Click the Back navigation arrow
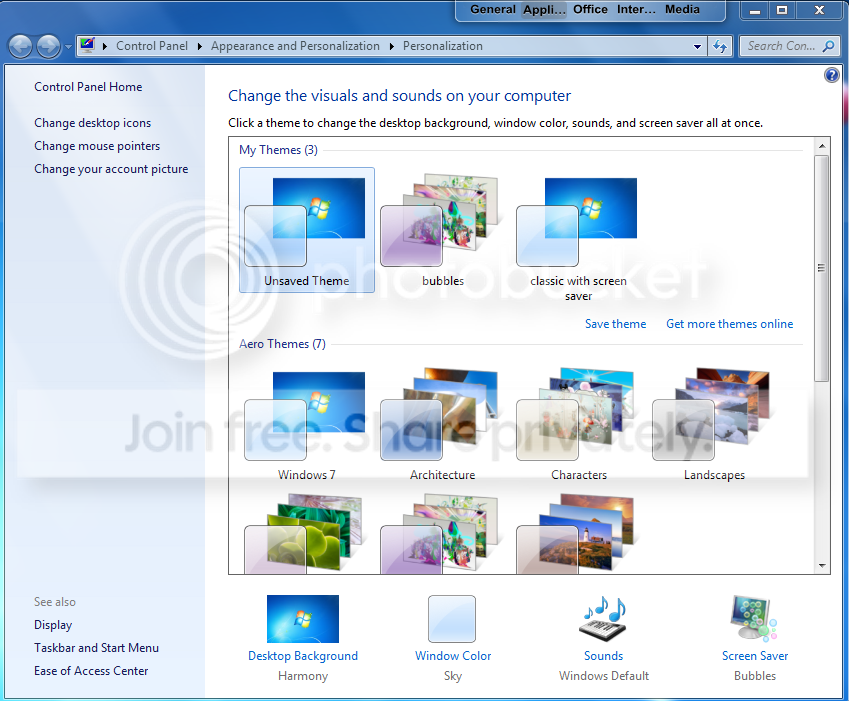 21,47
